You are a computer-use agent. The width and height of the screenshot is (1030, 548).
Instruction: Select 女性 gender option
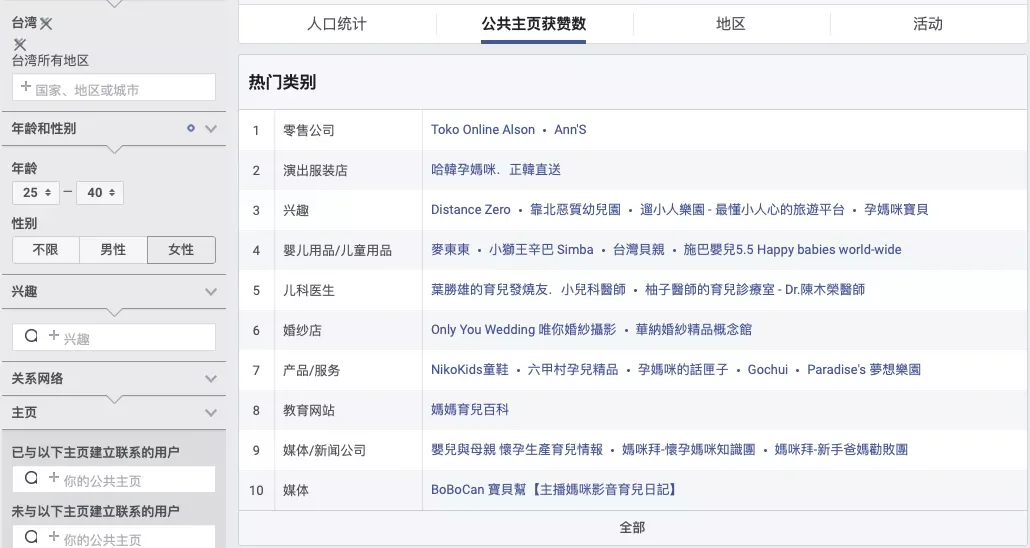(x=181, y=250)
